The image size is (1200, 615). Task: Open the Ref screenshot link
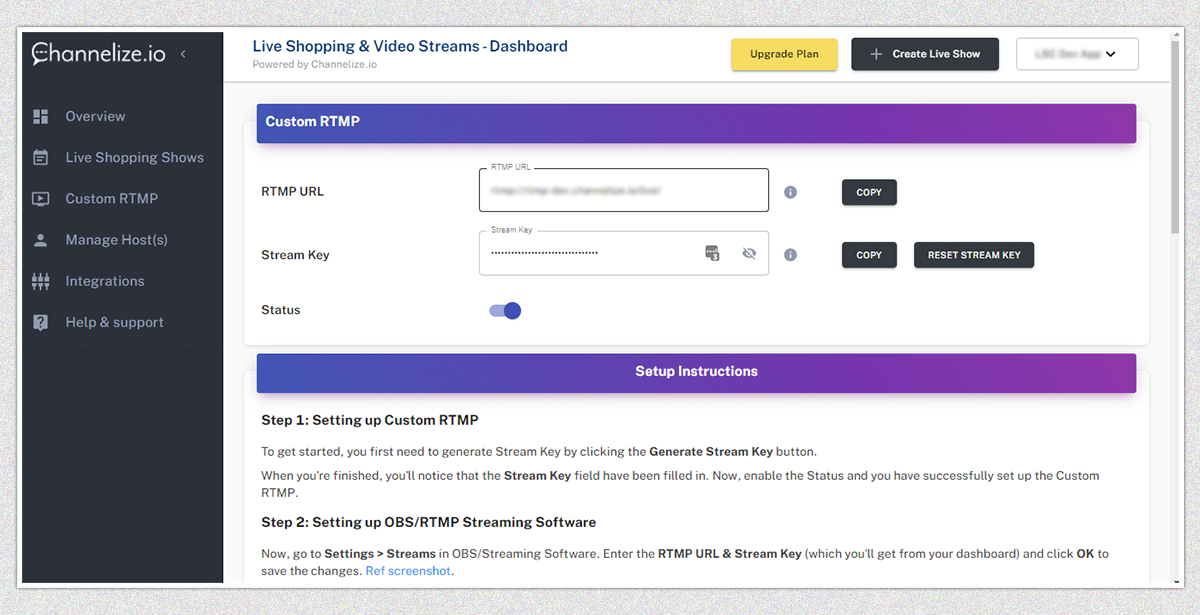[x=408, y=571]
